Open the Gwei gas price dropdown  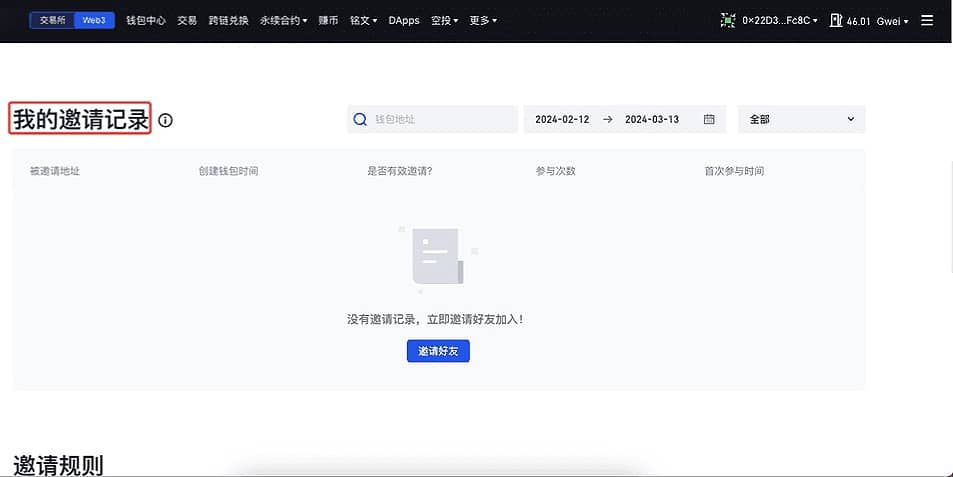(x=891, y=20)
